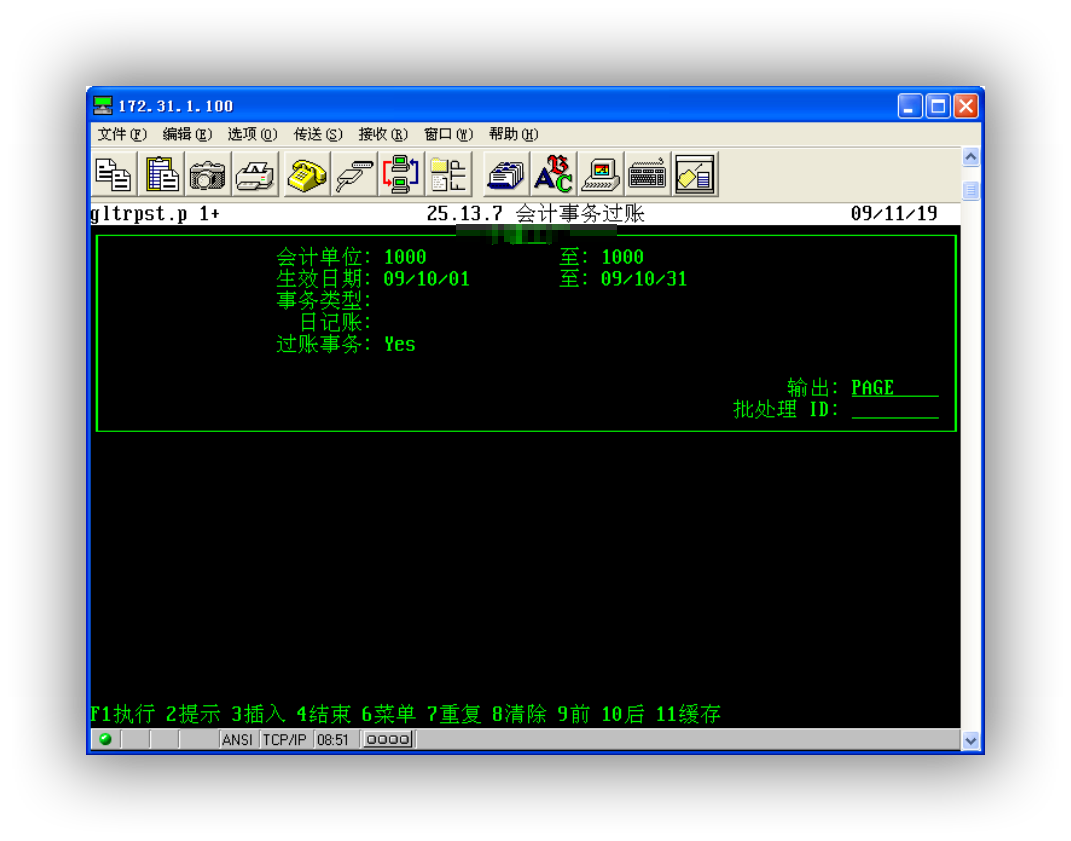Click the 08:51 status bar timer
This screenshot has width=1071, height=841.
(333, 740)
